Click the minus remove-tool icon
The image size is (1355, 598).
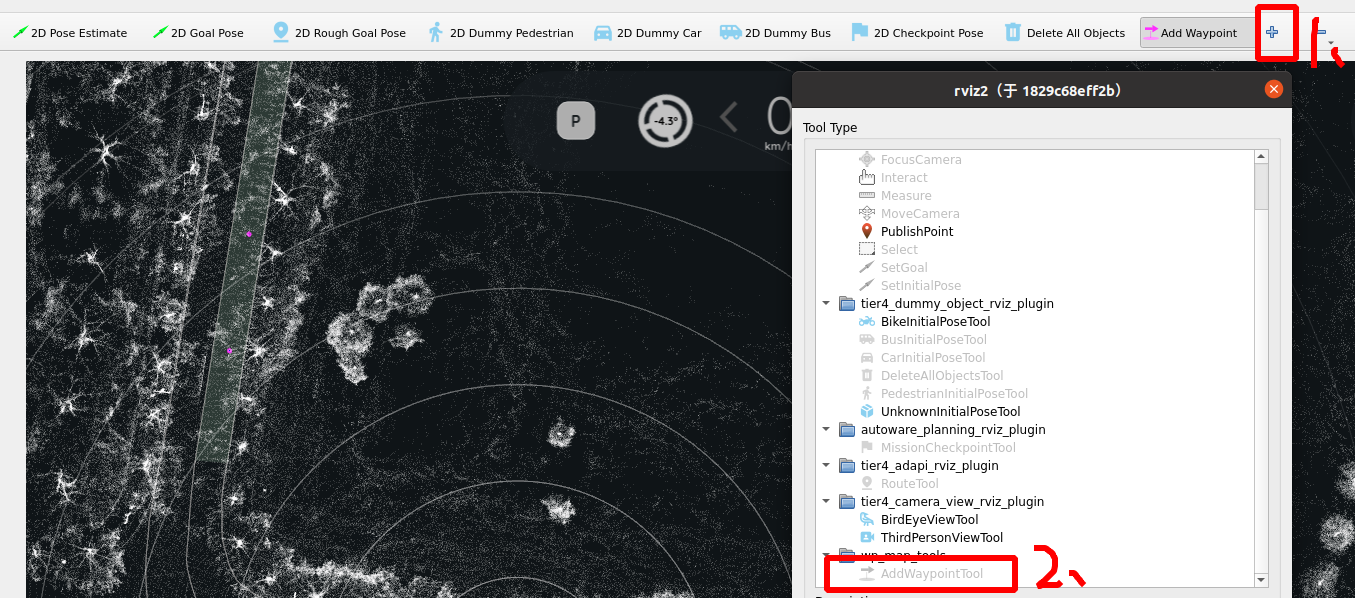tap(1321, 33)
